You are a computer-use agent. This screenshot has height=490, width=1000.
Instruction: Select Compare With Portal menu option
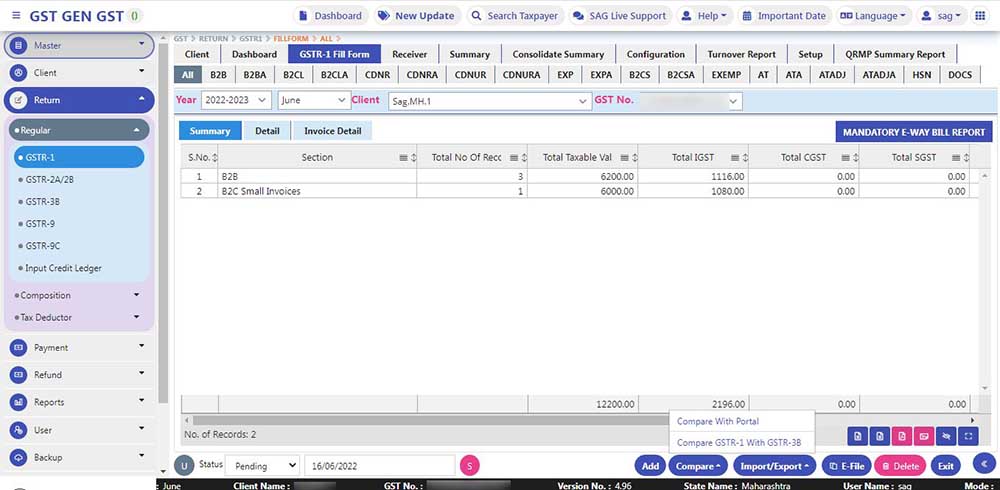[x=717, y=422]
